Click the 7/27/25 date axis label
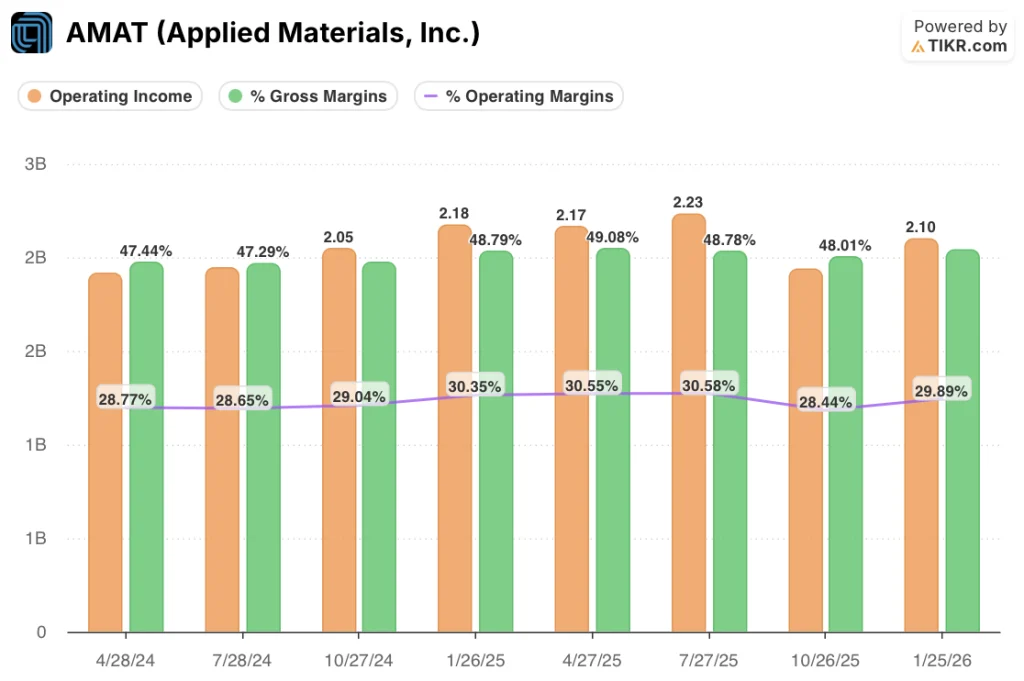The image size is (1024, 681). coord(709,660)
